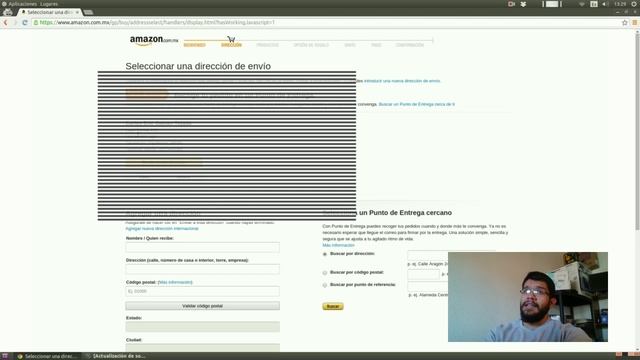This screenshot has width=640, height=360.
Task: Close the 'Seleccionar una dir...' tab
Action: pyautogui.click(x=77, y=12)
